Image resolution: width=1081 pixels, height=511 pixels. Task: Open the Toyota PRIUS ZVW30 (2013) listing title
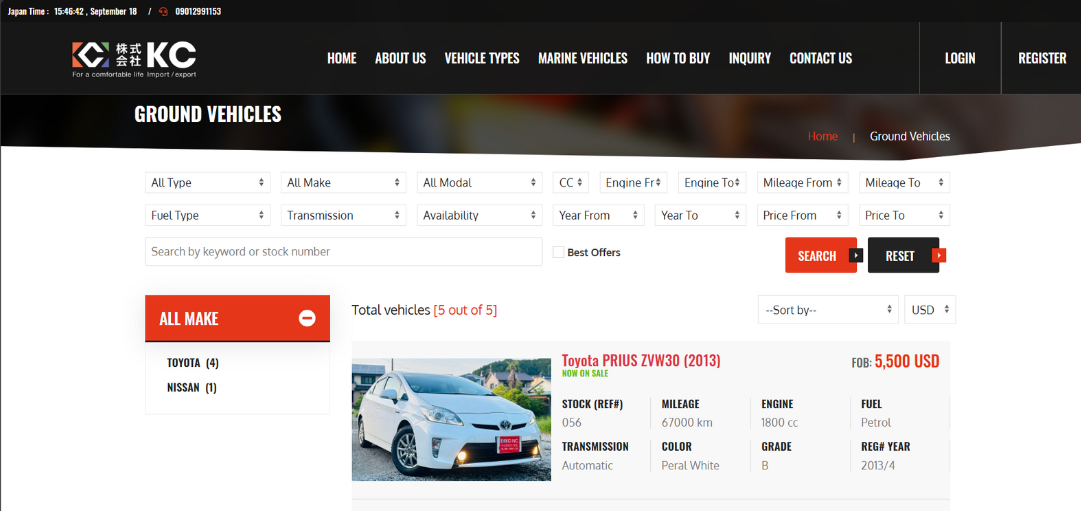pos(641,360)
